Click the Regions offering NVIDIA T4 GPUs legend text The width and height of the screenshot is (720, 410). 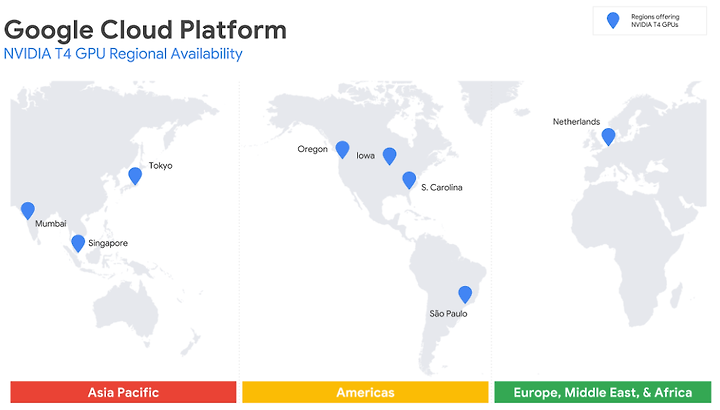tap(655, 20)
